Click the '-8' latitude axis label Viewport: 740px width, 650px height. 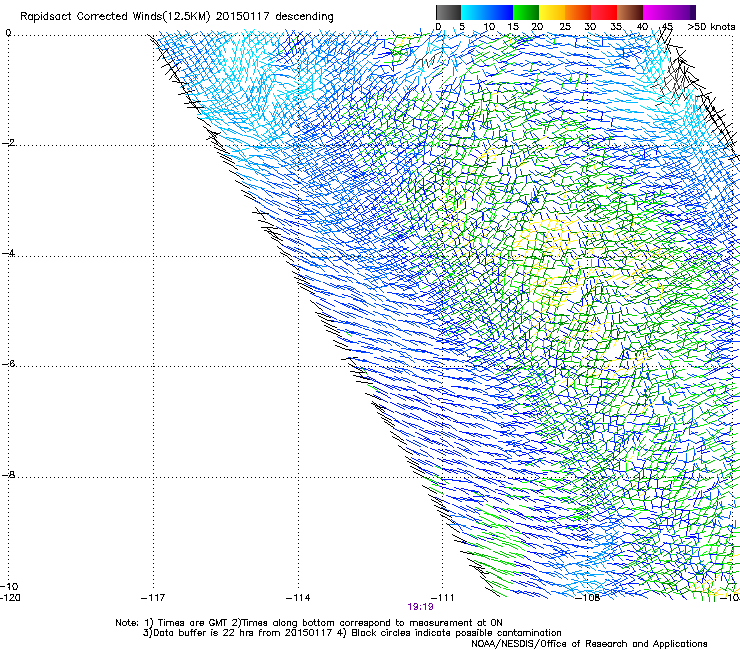pyautogui.click(x=8, y=474)
